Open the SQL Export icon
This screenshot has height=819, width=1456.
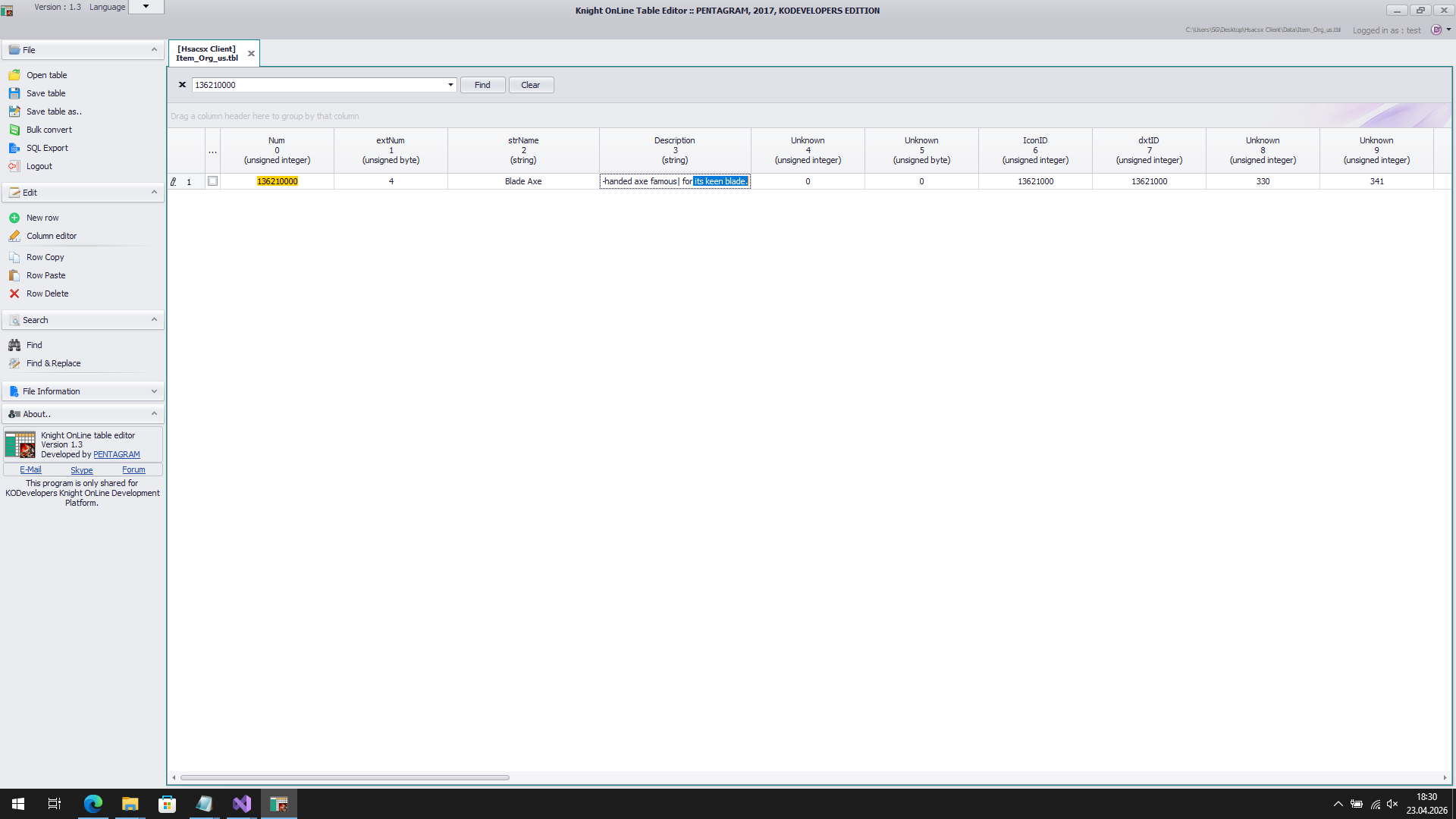coord(14,148)
